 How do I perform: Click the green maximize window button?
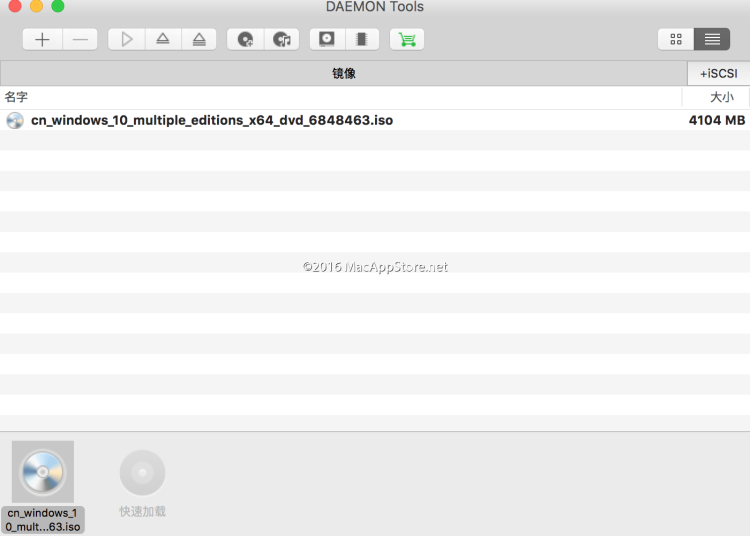[x=58, y=7]
